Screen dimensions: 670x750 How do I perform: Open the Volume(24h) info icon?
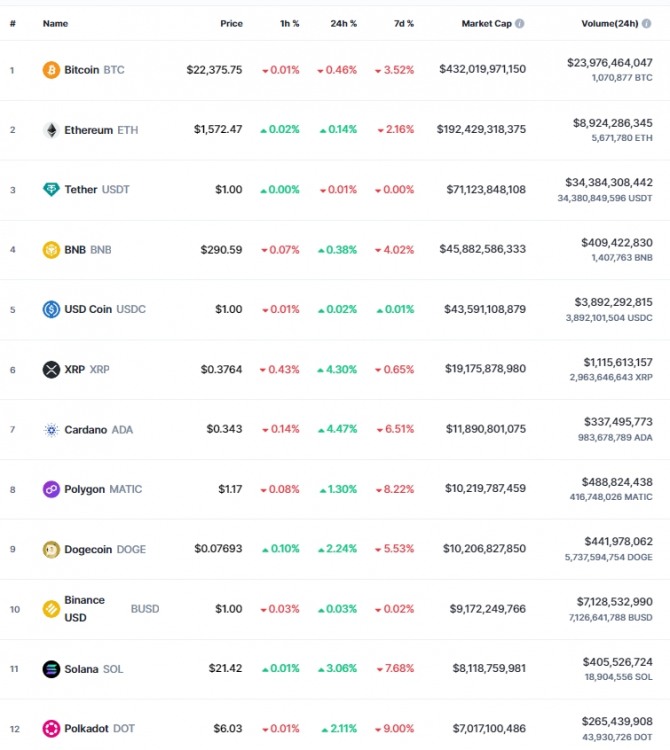tap(661, 23)
